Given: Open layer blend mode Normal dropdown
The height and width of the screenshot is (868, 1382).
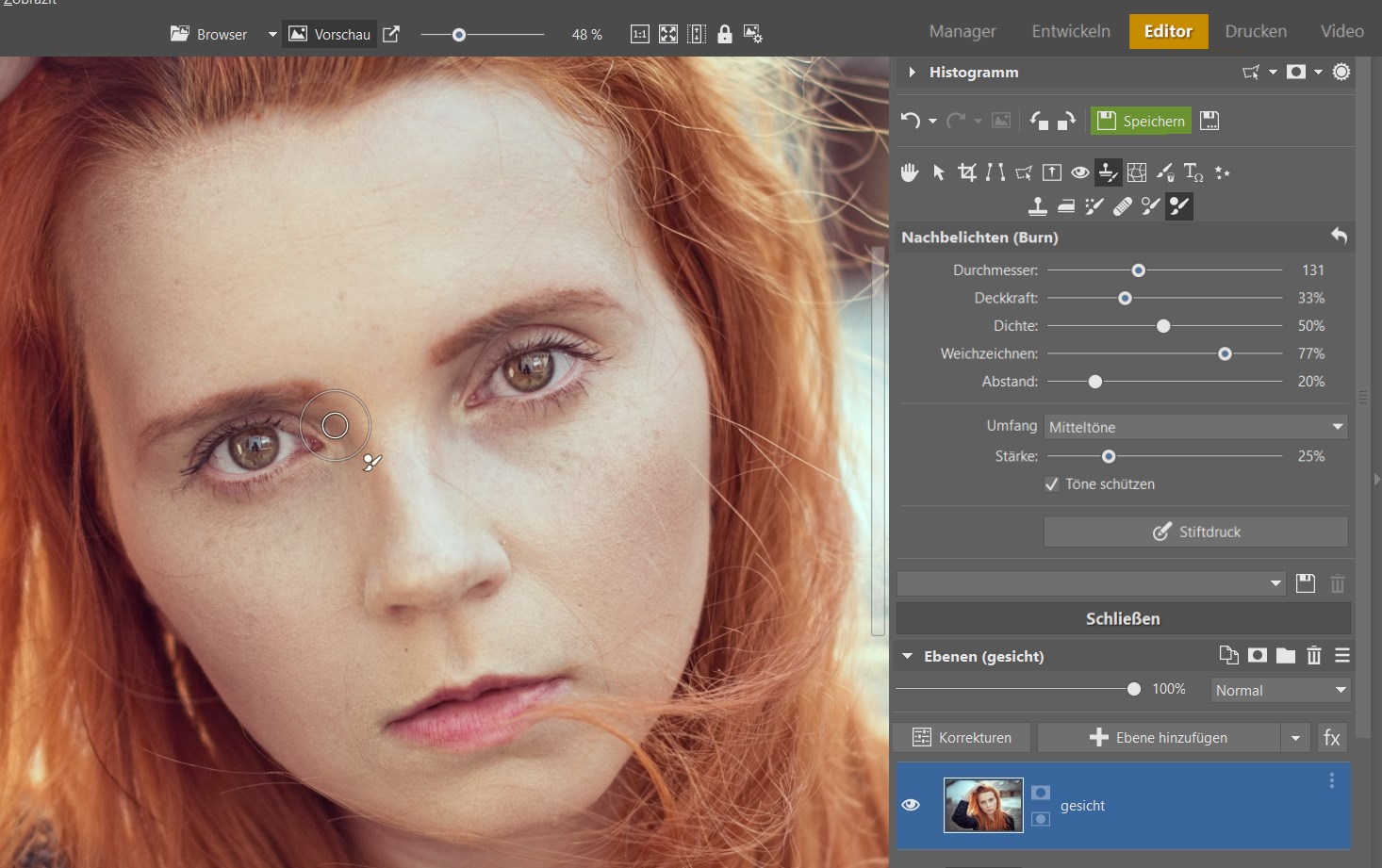Looking at the screenshot, I should [1280, 690].
